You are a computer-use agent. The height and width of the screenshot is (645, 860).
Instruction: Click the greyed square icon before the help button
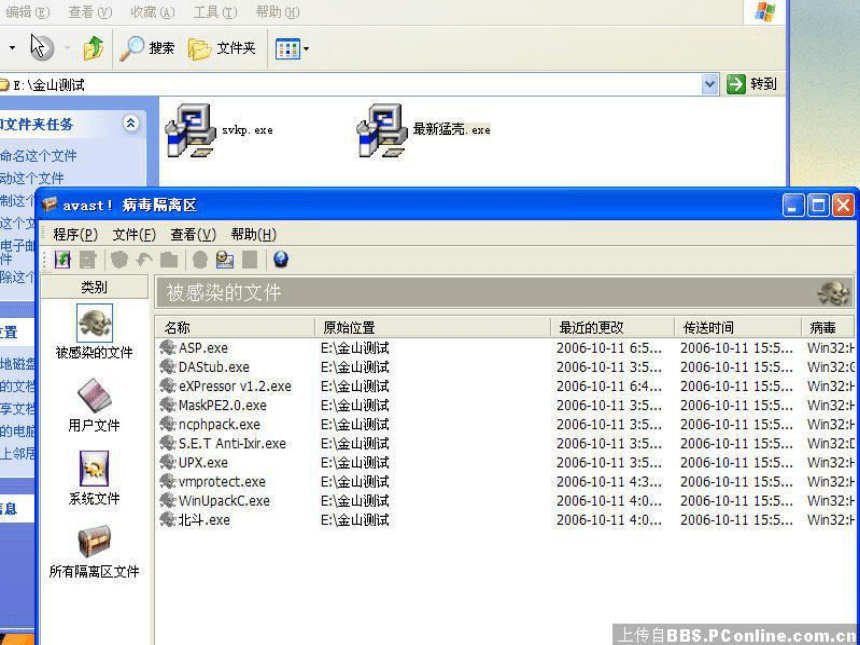click(x=250, y=259)
